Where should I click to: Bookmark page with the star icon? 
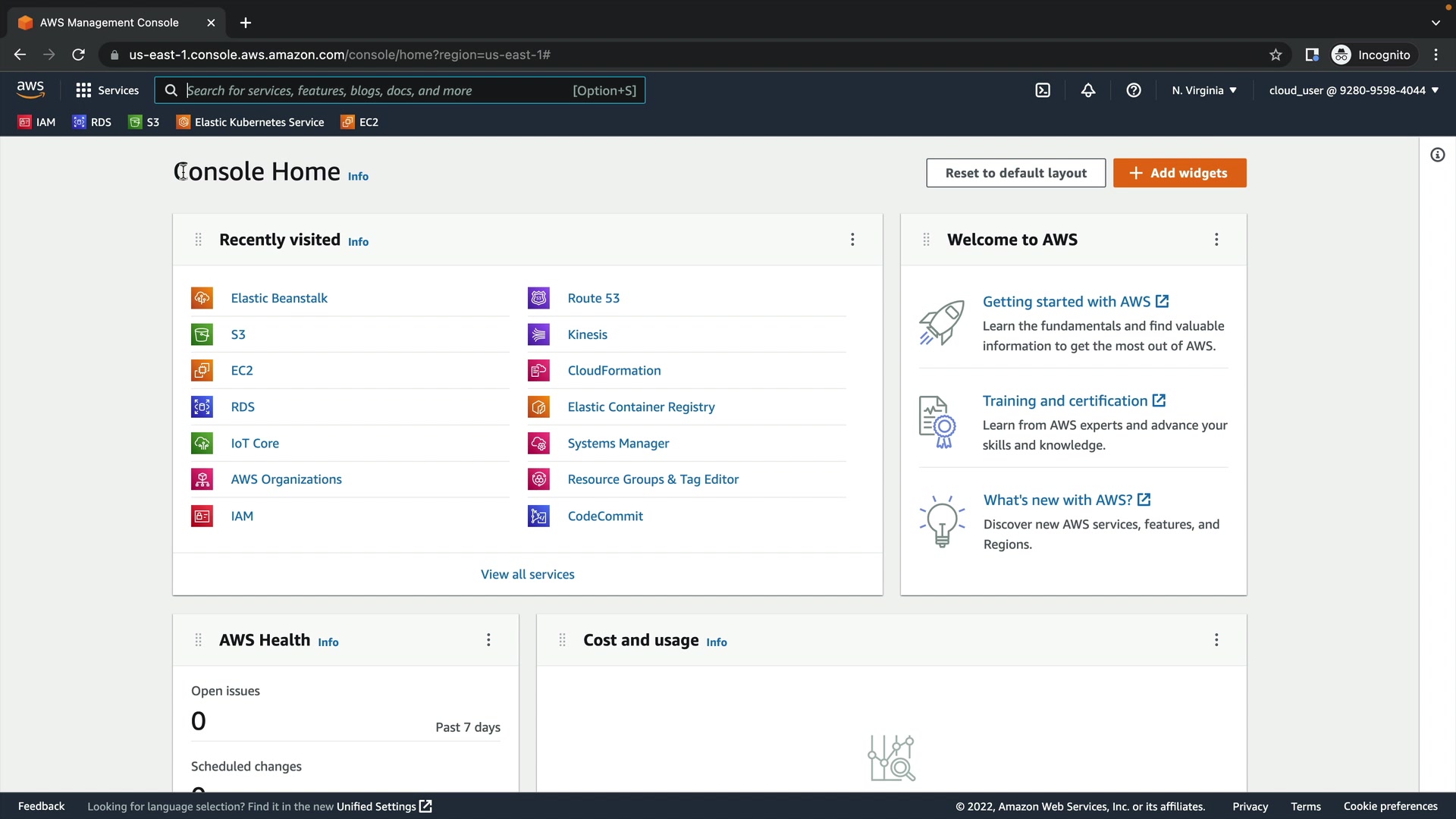(x=1276, y=55)
